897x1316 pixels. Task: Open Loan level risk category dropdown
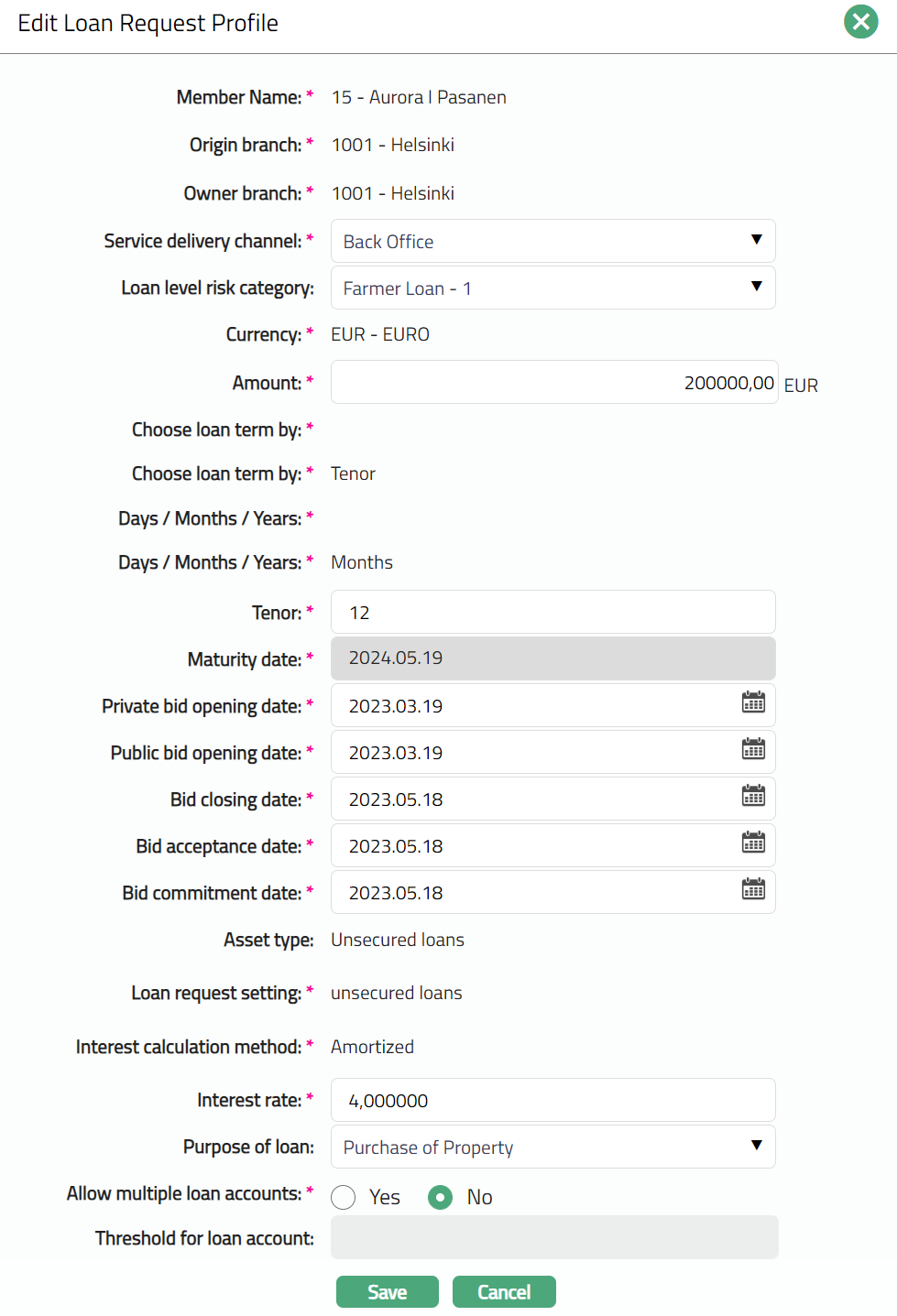pos(552,288)
